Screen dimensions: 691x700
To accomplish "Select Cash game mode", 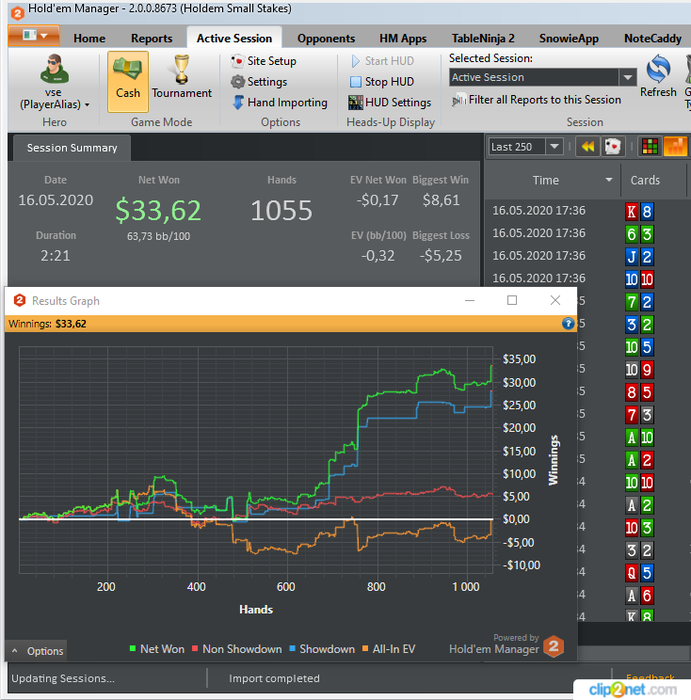I will (x=128, y=81).
